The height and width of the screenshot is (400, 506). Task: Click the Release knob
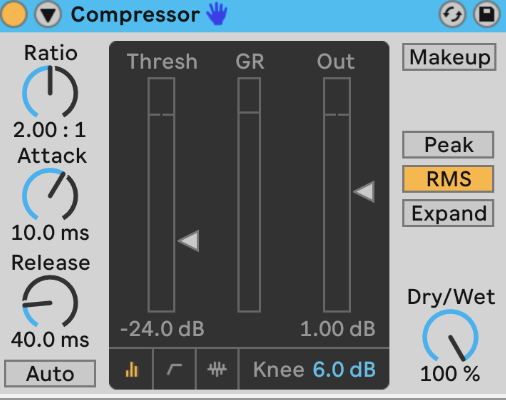[50, 302]
